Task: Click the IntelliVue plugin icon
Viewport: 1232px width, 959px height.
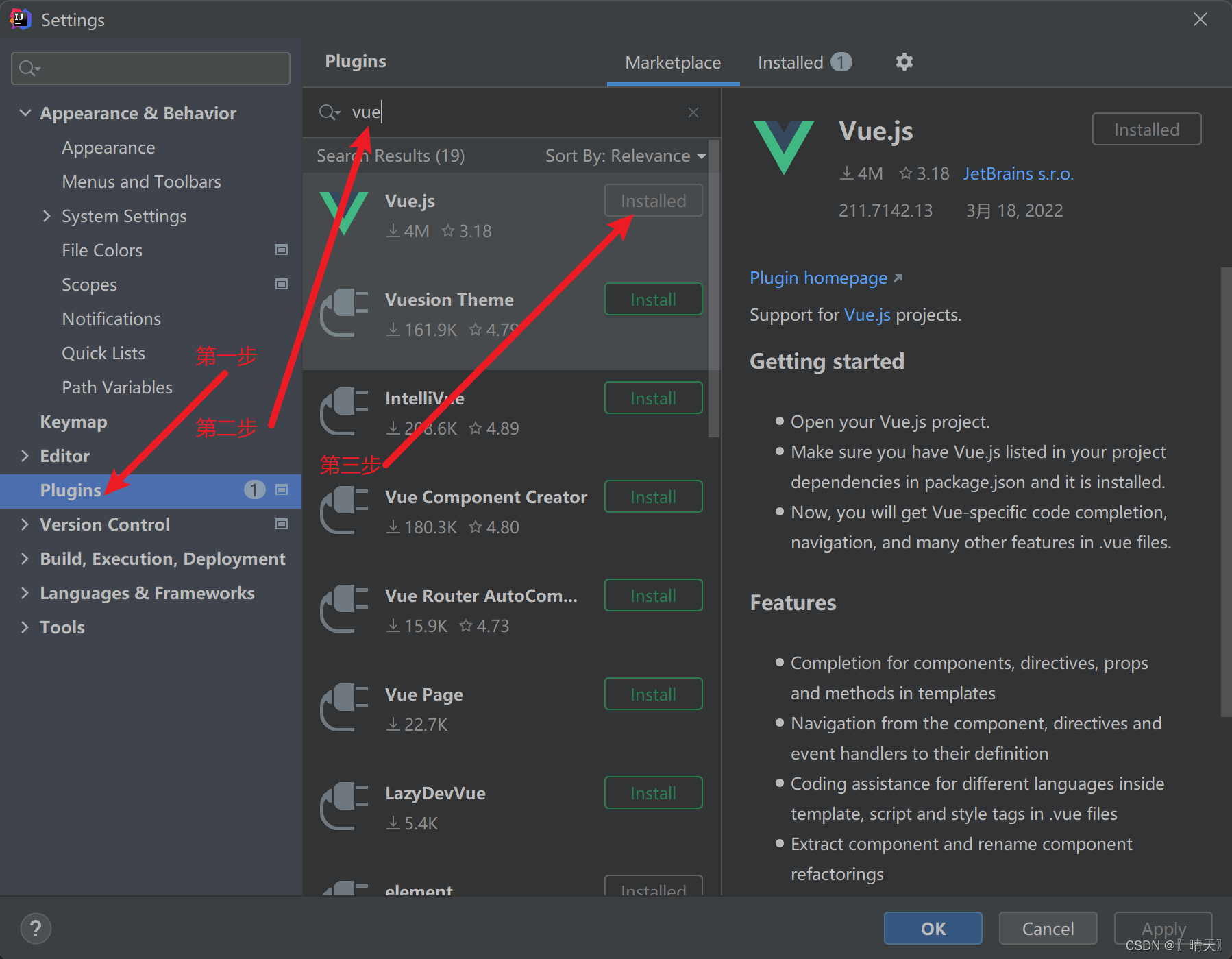Action: (x=345, y=412)
